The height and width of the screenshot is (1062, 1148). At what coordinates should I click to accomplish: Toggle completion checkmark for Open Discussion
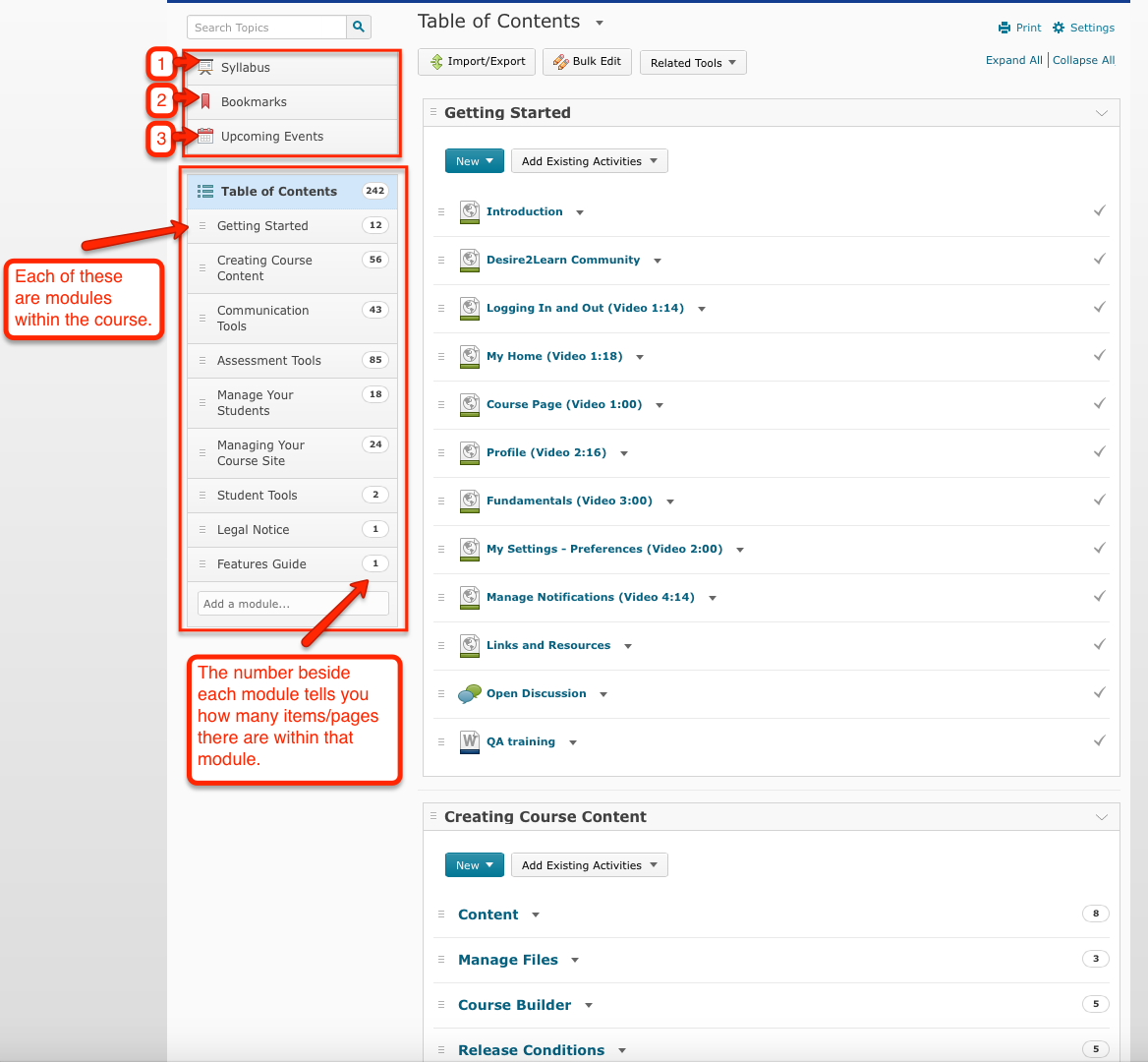click(x=1099, y=693)
